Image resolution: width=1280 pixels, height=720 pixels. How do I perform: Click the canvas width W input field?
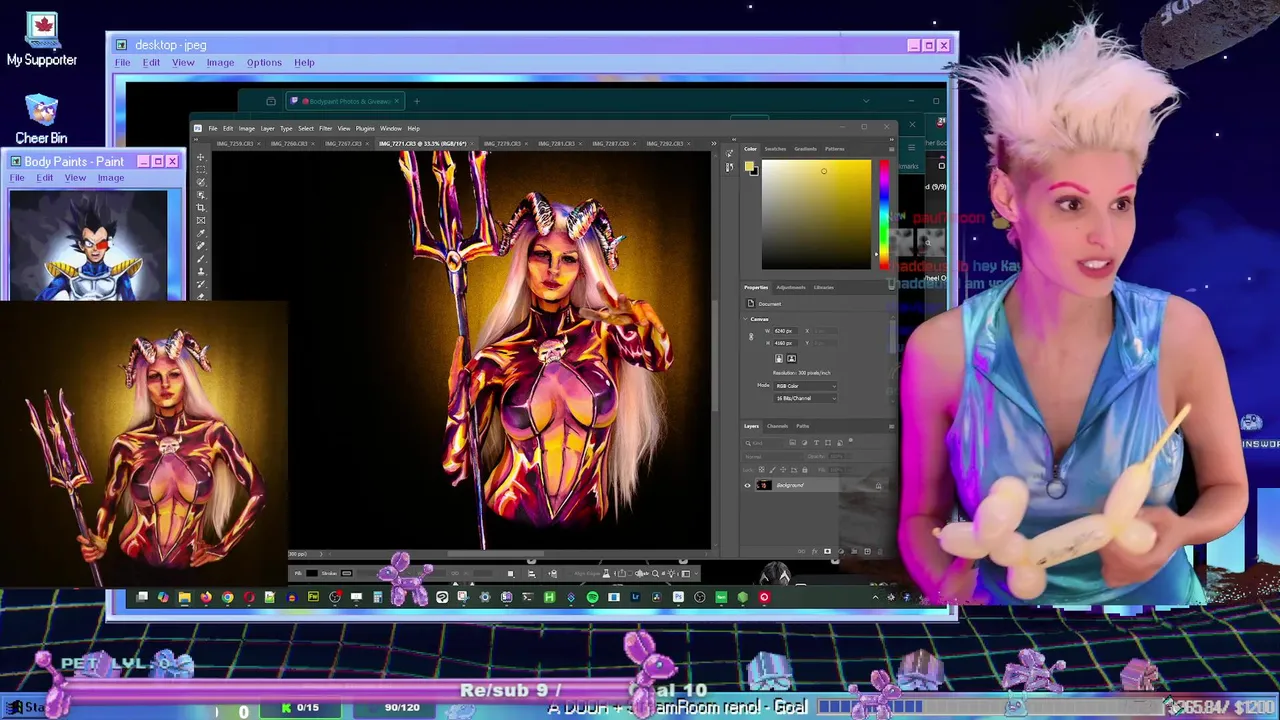(786, 331)
